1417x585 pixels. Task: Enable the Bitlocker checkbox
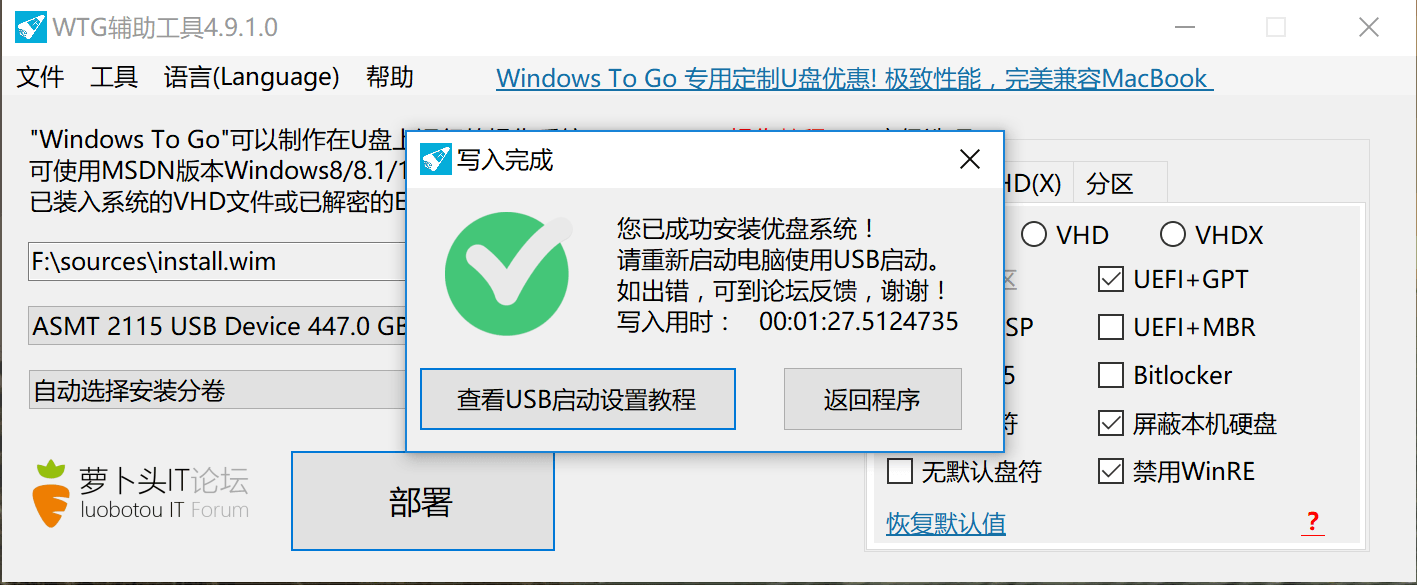pyautogui.click(x=1111, y=375)
